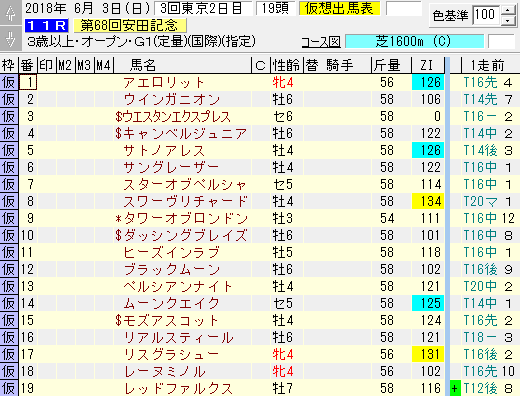This screenshot has height=396, width=520.
Task: Click the 仮想出馬表 yellow label
Action: tap(339, 9)
